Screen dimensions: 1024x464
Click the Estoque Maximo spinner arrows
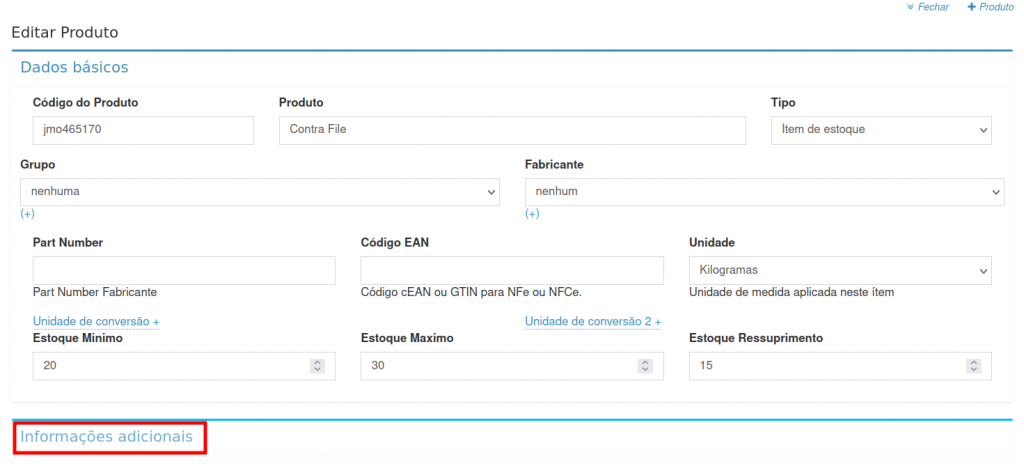pos(645,366)
